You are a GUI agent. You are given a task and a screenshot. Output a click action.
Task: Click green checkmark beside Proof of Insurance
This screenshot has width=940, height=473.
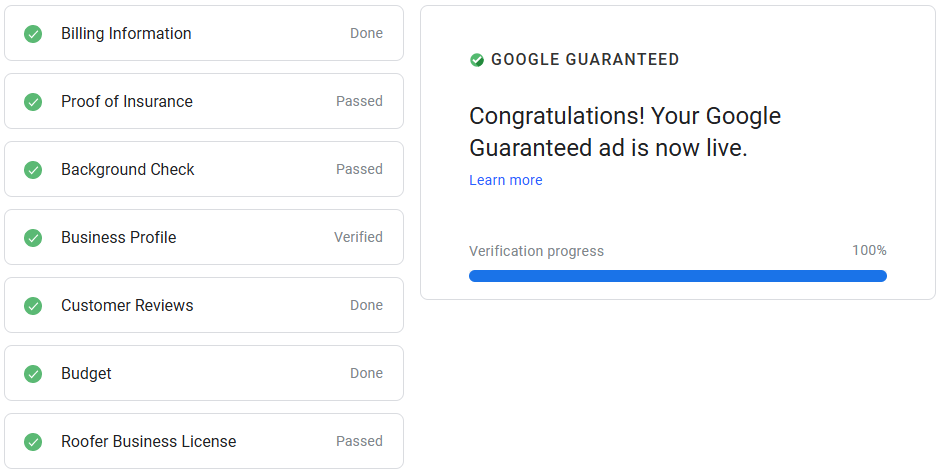tap(33, 102)
